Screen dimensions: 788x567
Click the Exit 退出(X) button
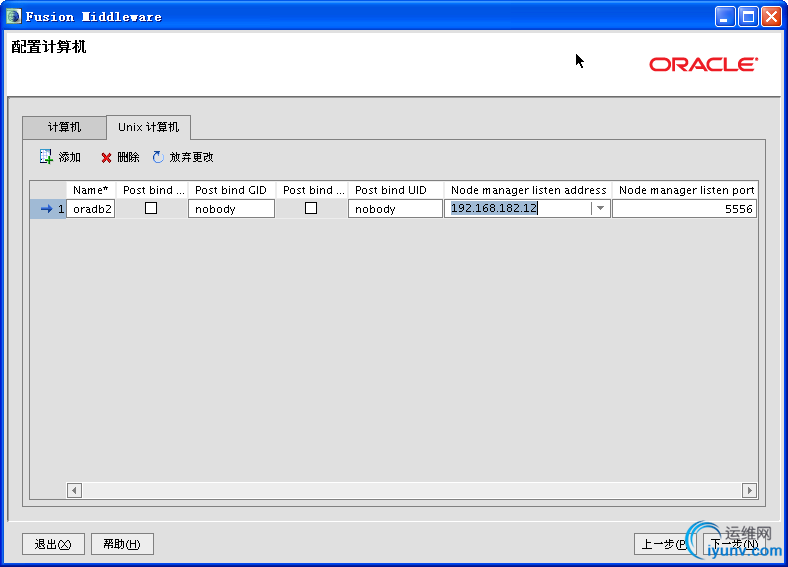(x=53, y=544)
